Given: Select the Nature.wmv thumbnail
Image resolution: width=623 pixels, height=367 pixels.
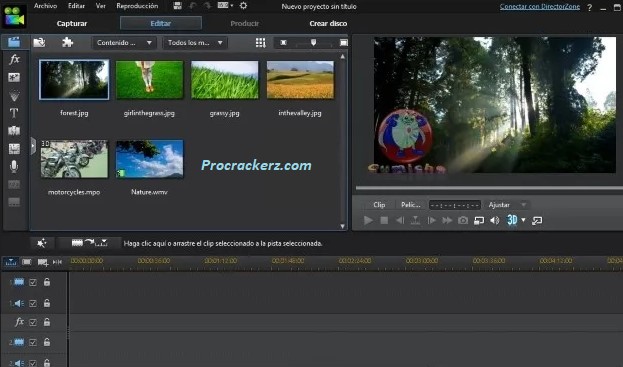Looking at the screenshot, I should pyautogui.click(x=149, y=158).
